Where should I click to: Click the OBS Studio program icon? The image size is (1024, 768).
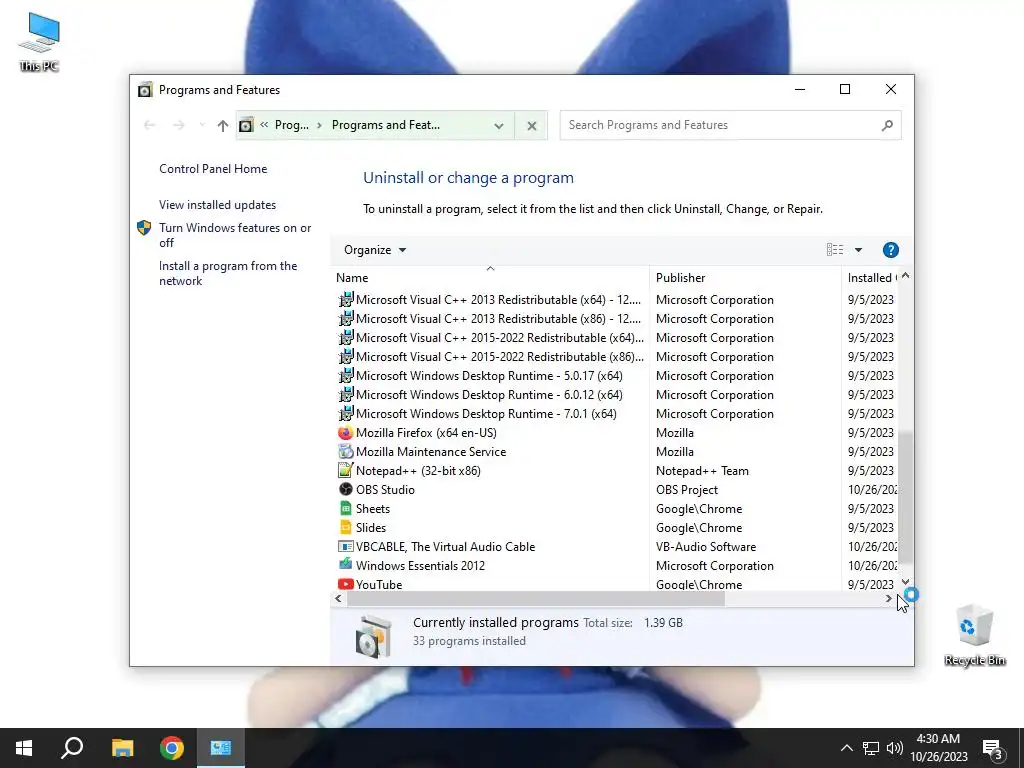click(345, 490)
